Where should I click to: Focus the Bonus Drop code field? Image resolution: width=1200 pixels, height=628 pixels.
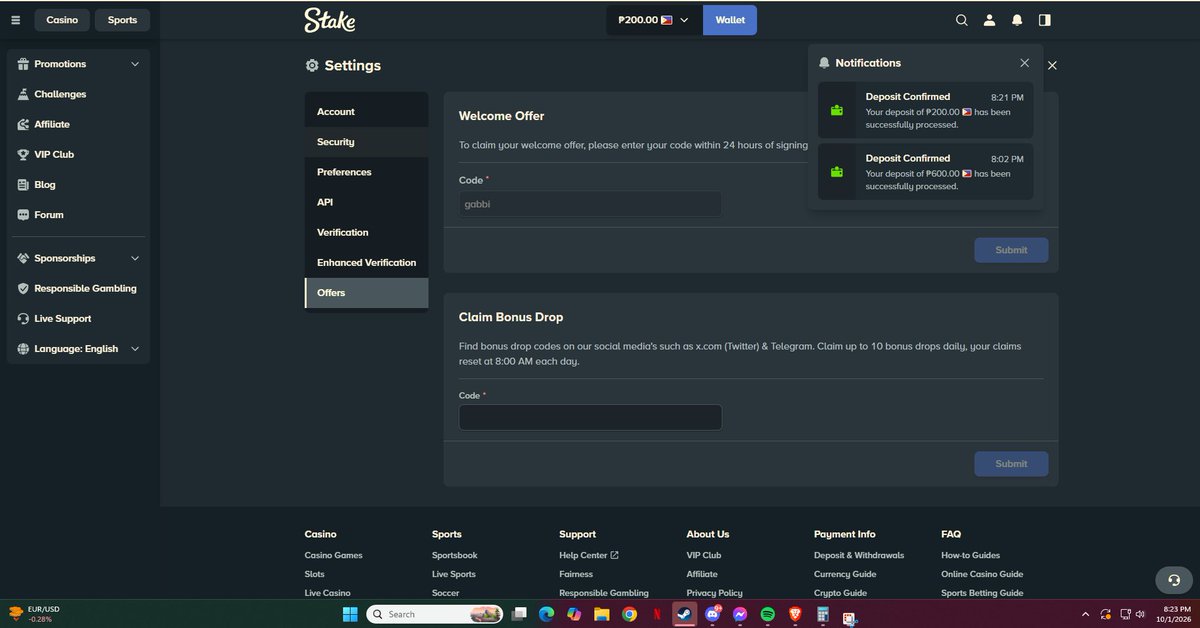click(x=590, y=417)
